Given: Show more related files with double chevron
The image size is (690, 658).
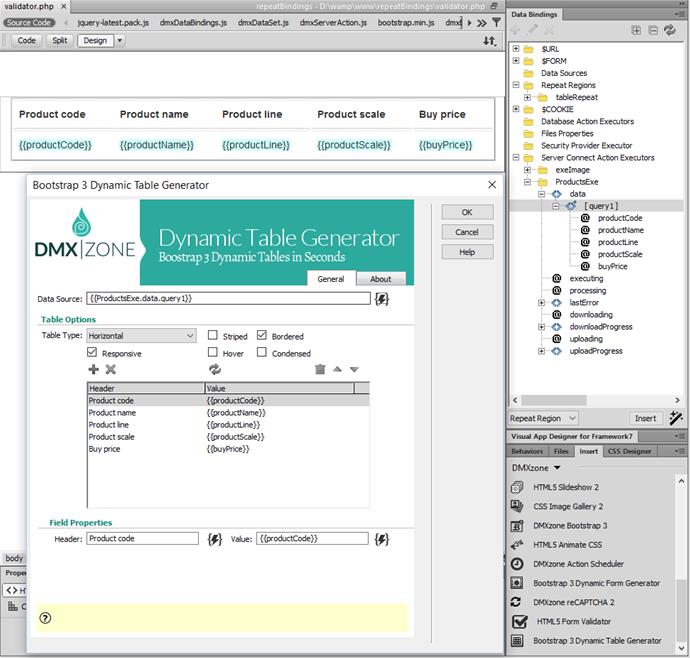Looking at the screenshot, I should [x=482, y=22].
